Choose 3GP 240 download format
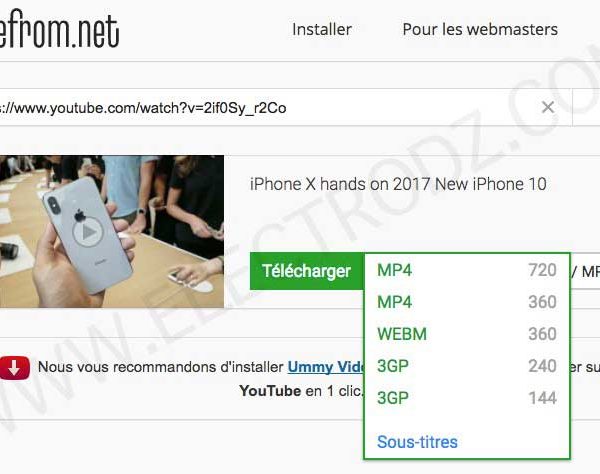 click(466, 366)
